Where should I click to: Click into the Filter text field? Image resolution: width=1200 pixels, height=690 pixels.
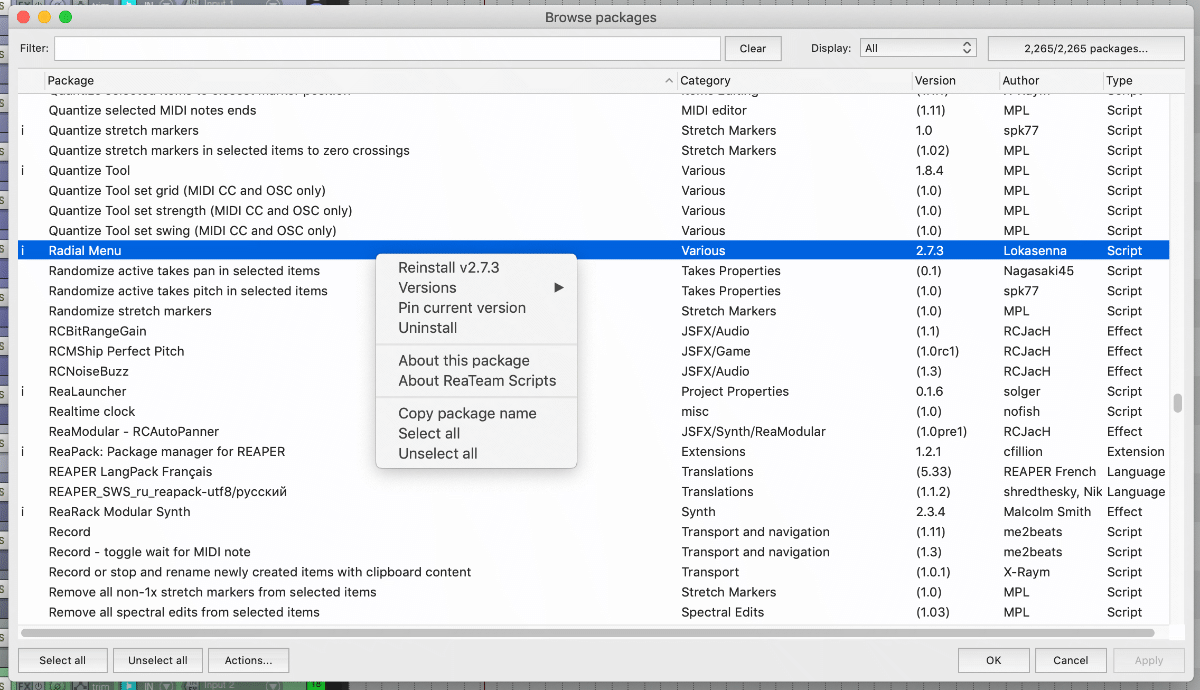(387, 48)
